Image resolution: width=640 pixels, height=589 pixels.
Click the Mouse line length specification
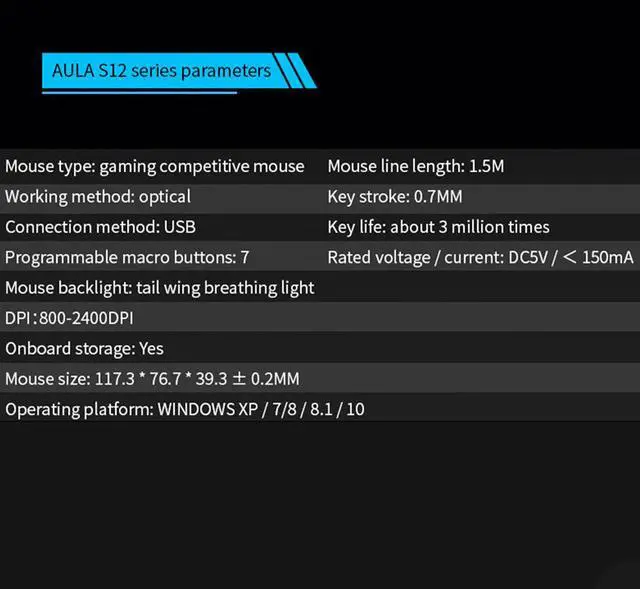point(415,166)
